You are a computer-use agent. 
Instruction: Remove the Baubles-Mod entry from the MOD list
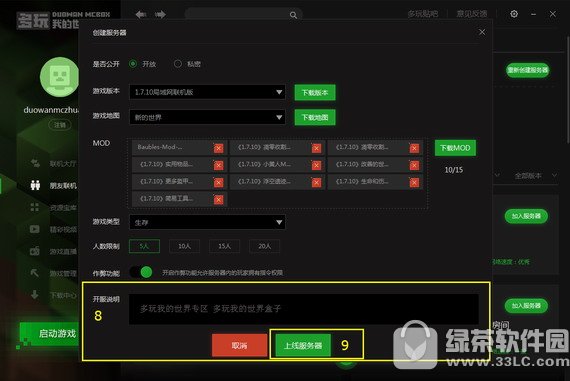pyautogui.click(x=218, y=148)
